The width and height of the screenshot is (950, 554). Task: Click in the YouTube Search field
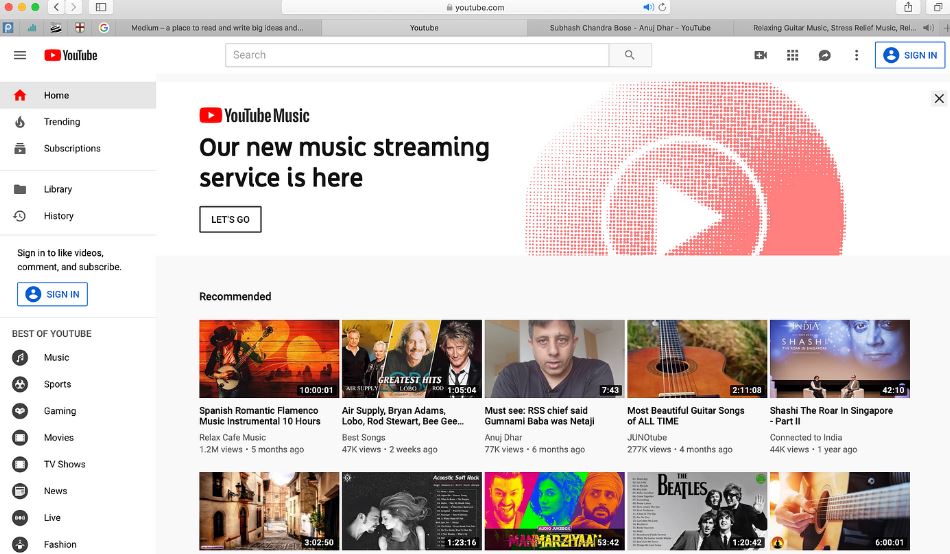tap(417, 55)
